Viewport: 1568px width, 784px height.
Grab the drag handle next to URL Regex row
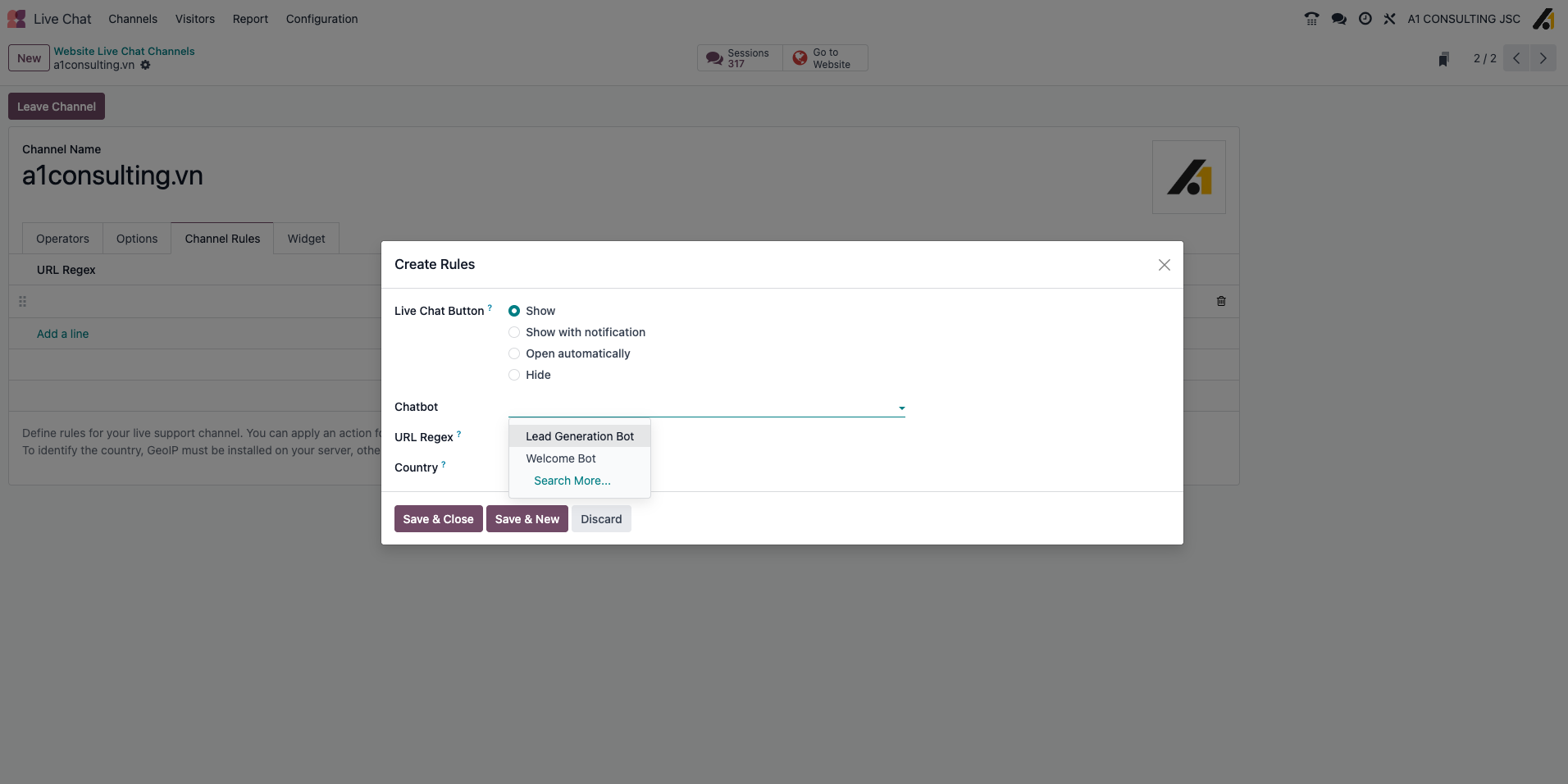(x=22, y=302)
